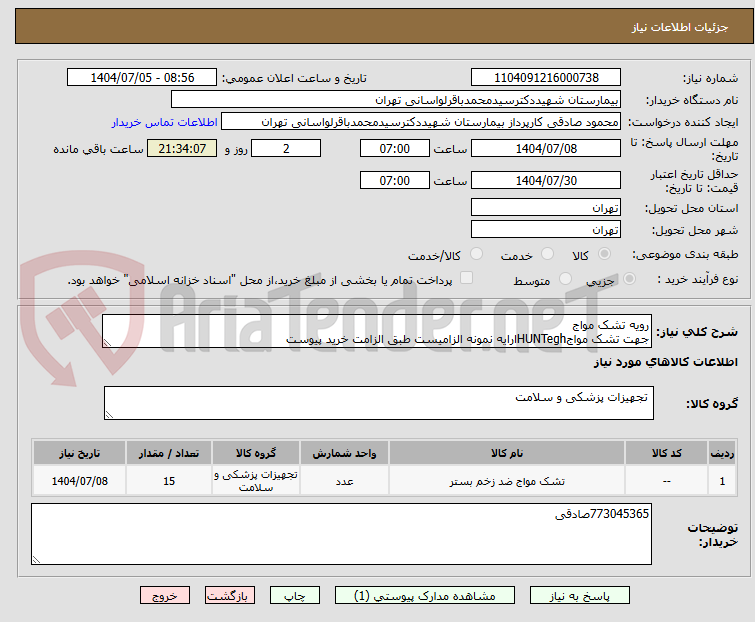The width and height of the screenshot is (755, 622).
Task: Click the واحد شمارش column header
Action: [x=344, y=453]
